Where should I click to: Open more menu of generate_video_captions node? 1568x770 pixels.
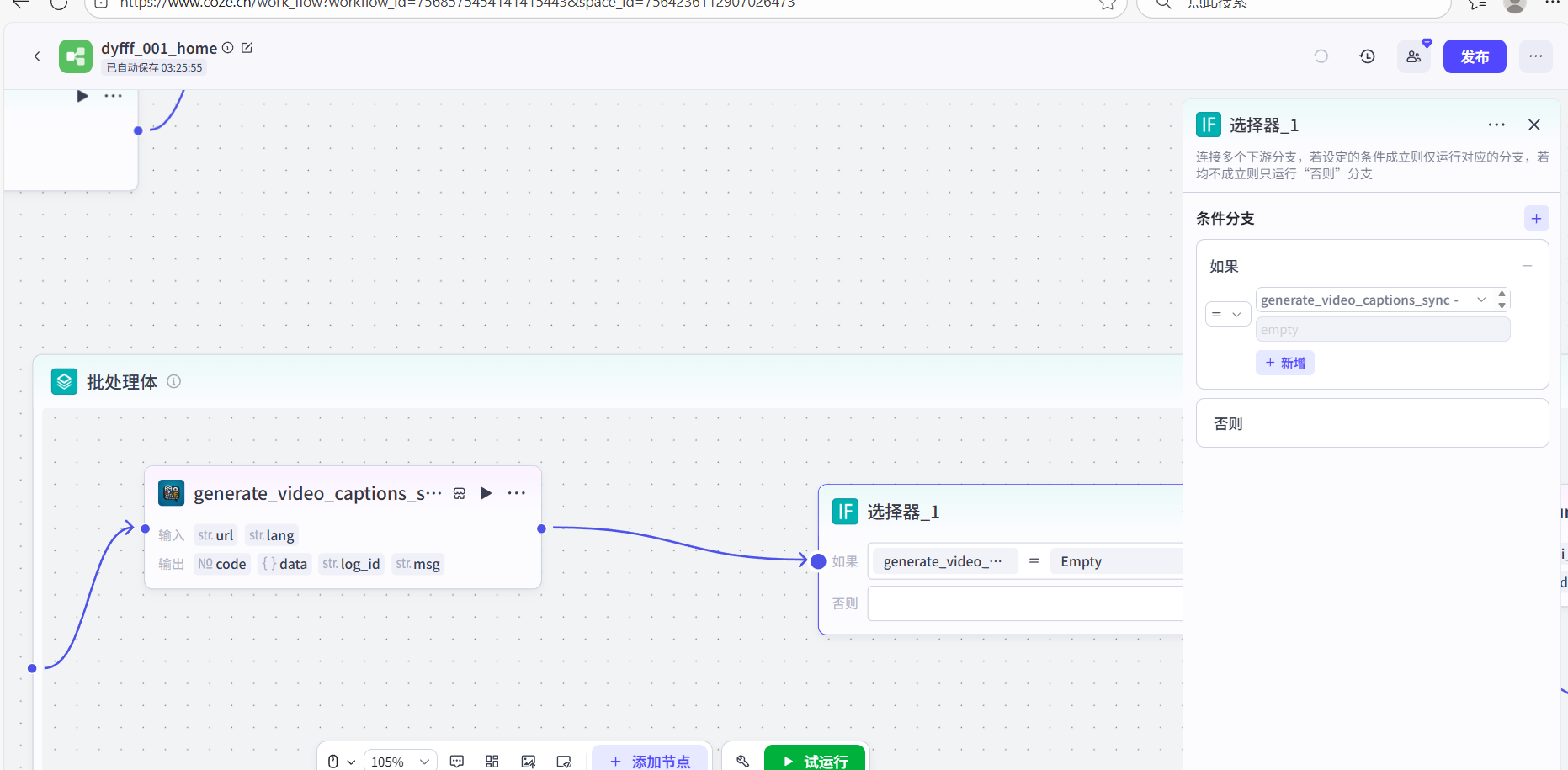coord(517,493)
